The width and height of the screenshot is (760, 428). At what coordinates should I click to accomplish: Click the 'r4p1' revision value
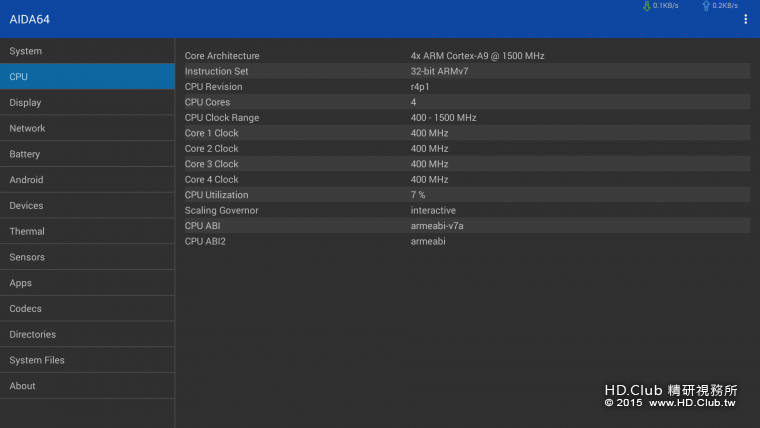(420, 87)
